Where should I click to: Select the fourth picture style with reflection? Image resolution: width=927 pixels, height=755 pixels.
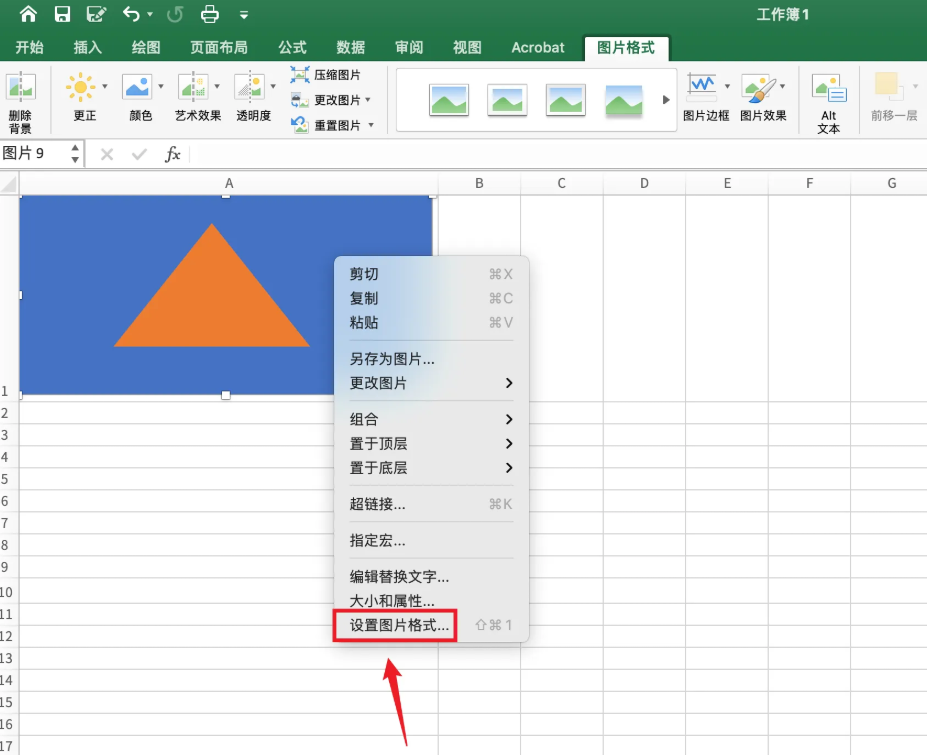coord(624,100)
